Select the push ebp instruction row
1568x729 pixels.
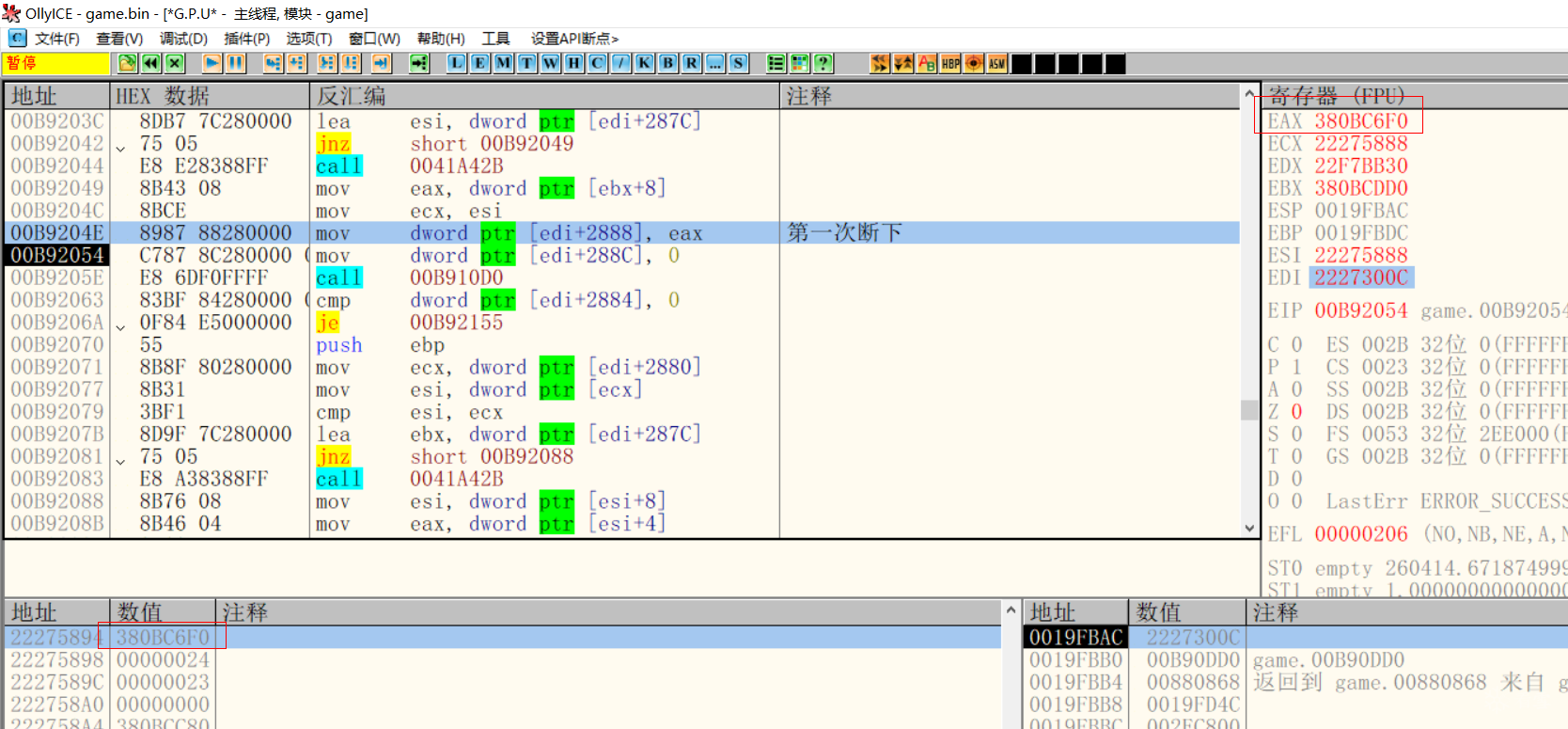622,345
